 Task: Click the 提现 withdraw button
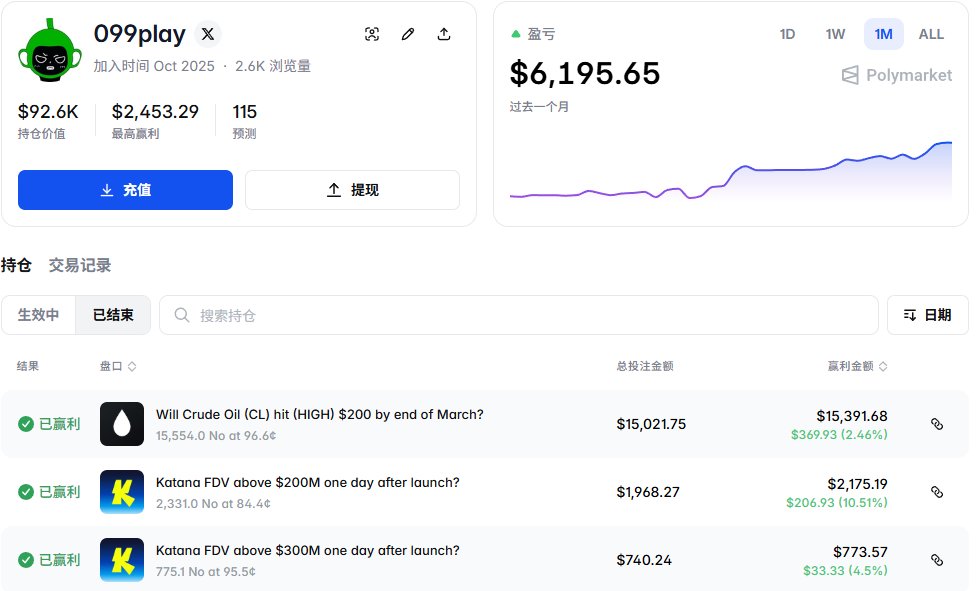pos(352,190)
